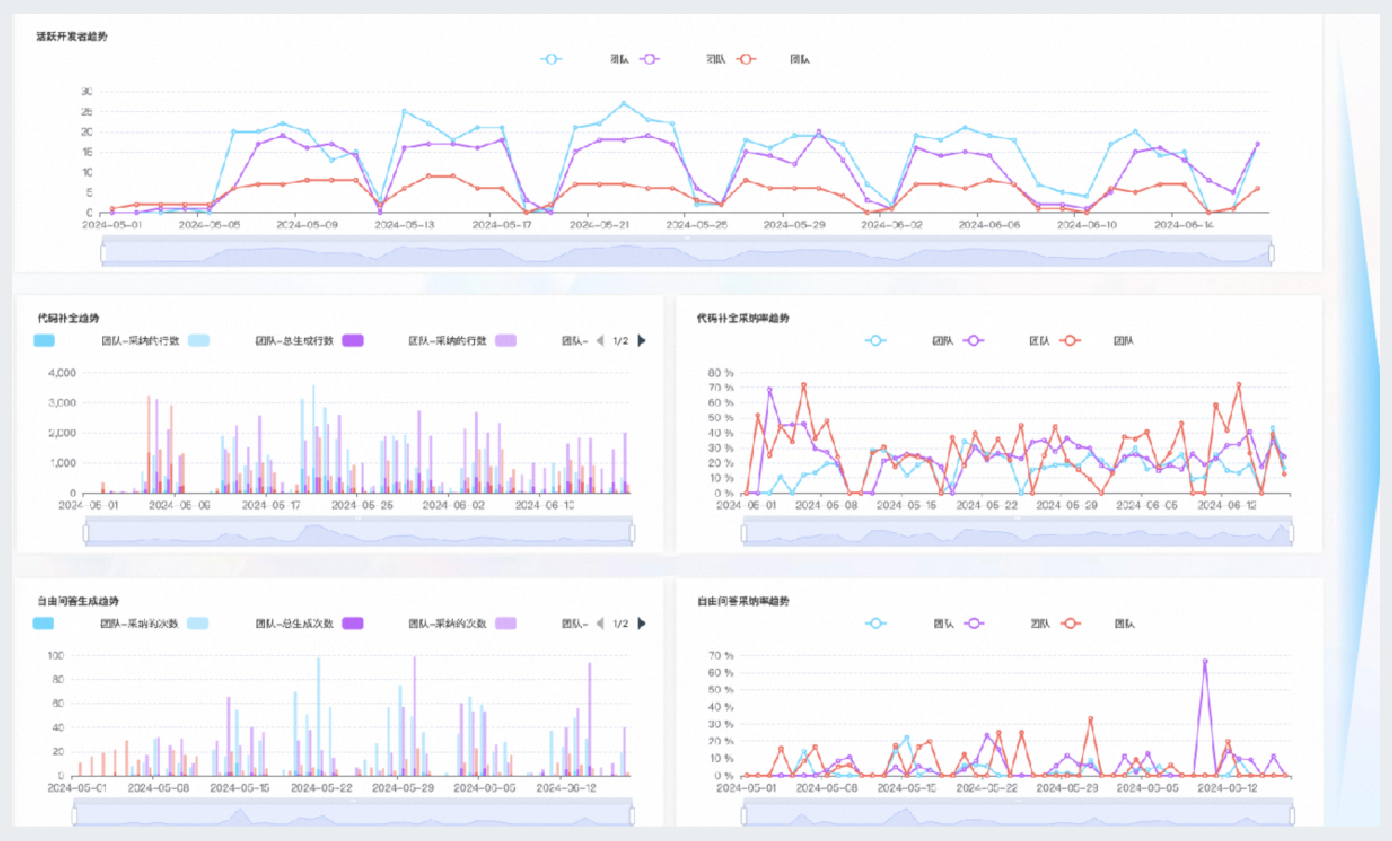Toggle blue series in 自由问答采纳率趋势 legend
Viewport: 1392px width, 841px height.
pos(876,623)
